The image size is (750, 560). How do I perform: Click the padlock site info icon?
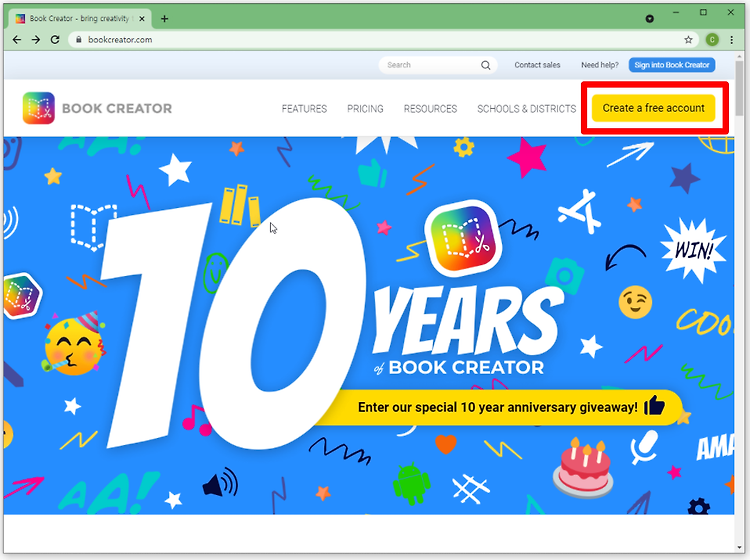click(79, 40)
